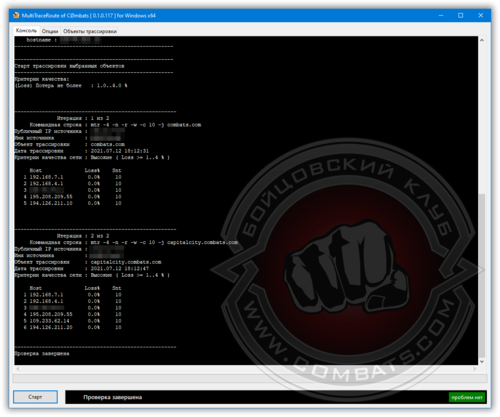Click the 109.233.62.14 hop row
The height and width of the screenshot is (417, 500).
coord(72,321)
